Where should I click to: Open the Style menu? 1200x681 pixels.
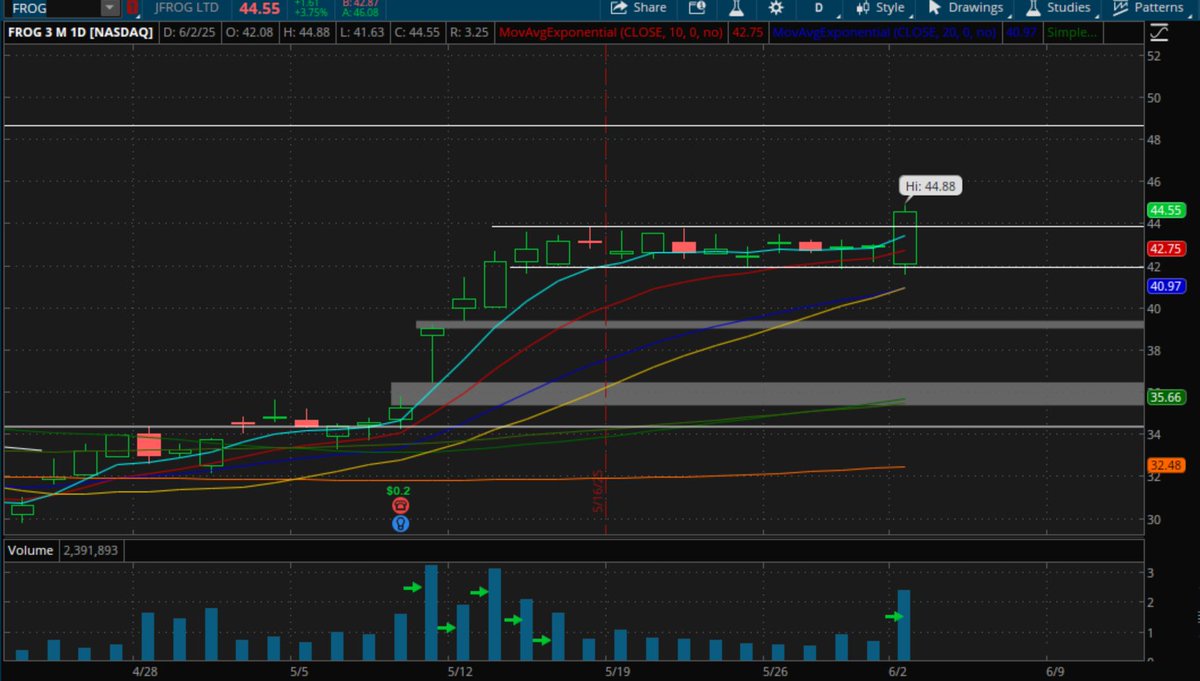[880, 8]
